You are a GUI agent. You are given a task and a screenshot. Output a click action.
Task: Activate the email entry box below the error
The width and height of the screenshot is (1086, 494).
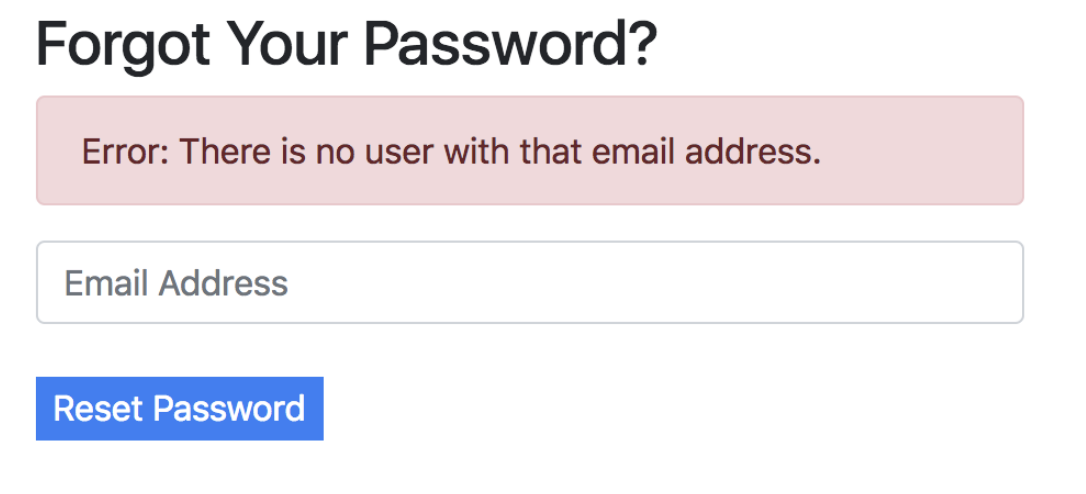(529, 283)
